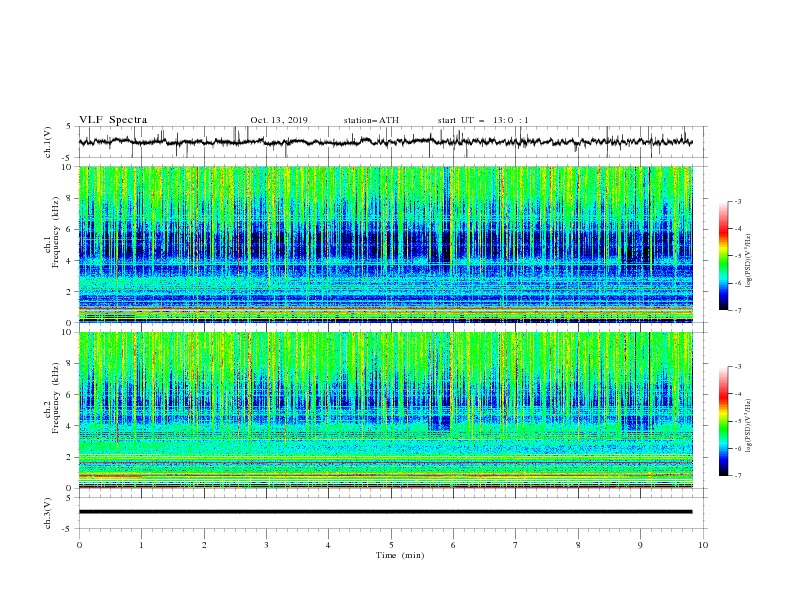792x612 pixels.
Task: Click the log(PSD) label of the upper color bar
Action: pyautogui.click(x=749, y=261)
